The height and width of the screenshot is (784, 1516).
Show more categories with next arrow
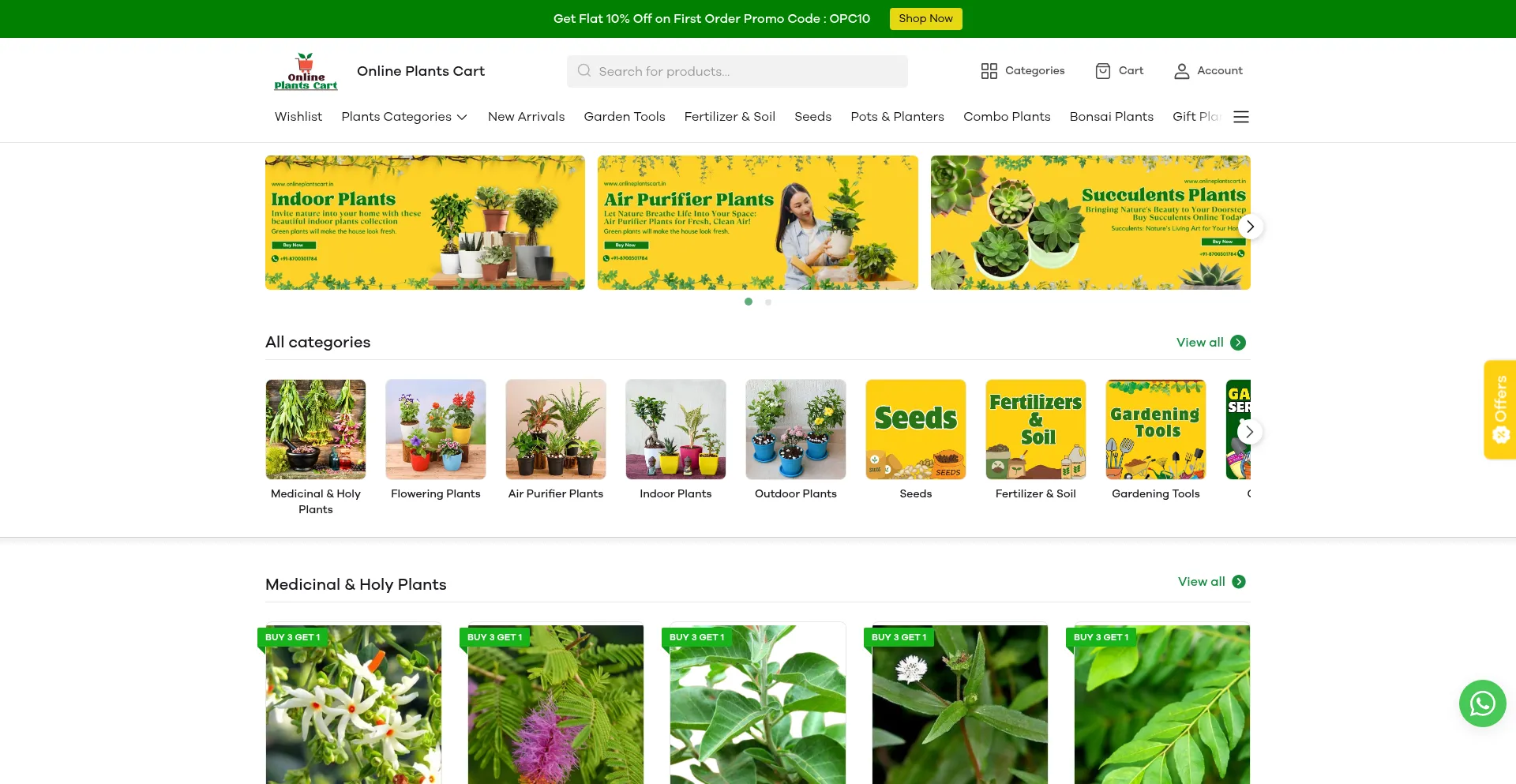coord(1249,432)
